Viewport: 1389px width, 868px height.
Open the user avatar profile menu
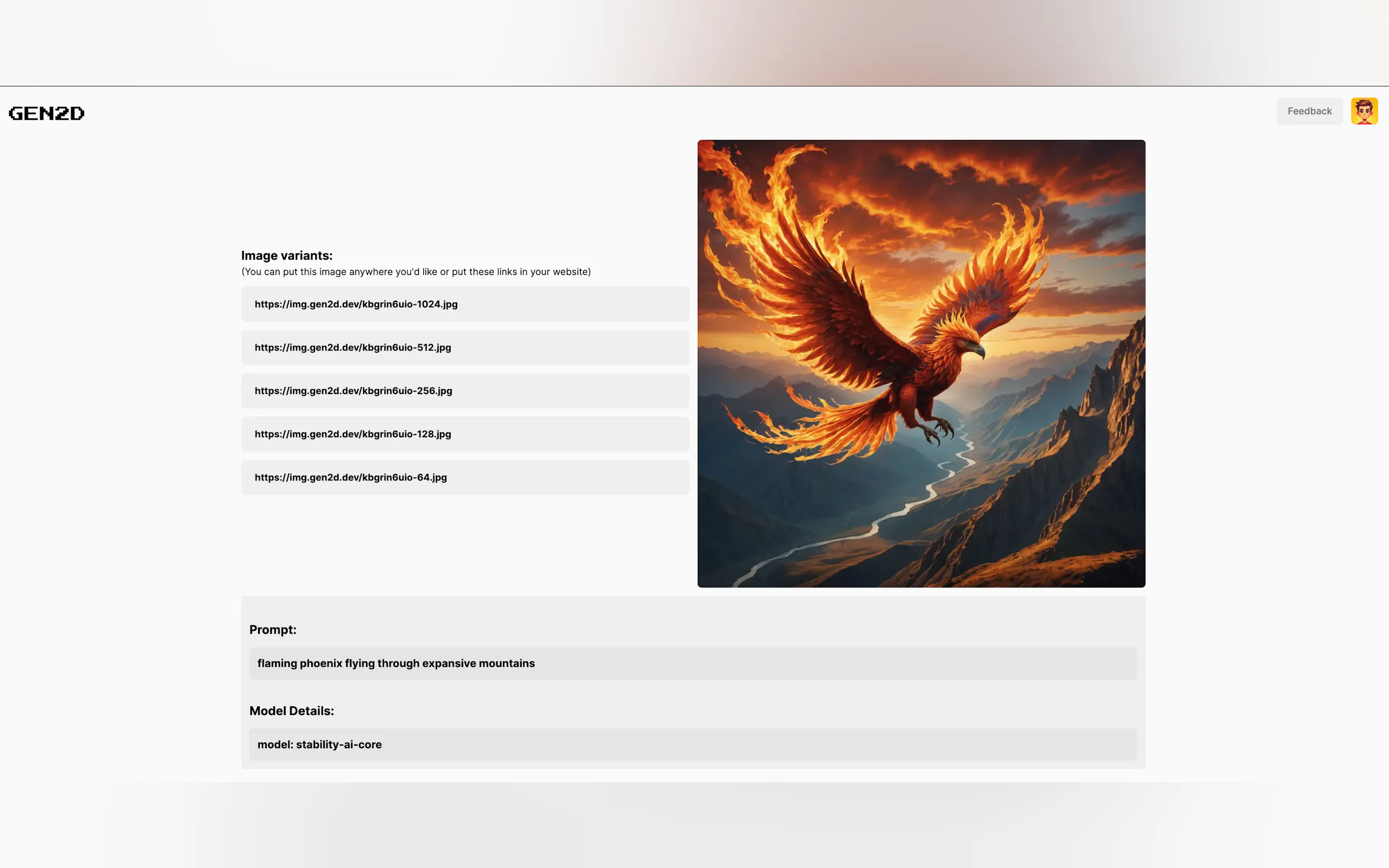point(1364,111)
